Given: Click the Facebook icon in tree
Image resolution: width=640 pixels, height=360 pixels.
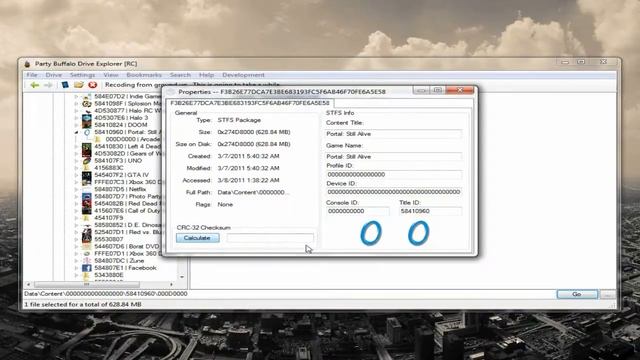Looking at the screenshot, I should click(x=87, y=268).
